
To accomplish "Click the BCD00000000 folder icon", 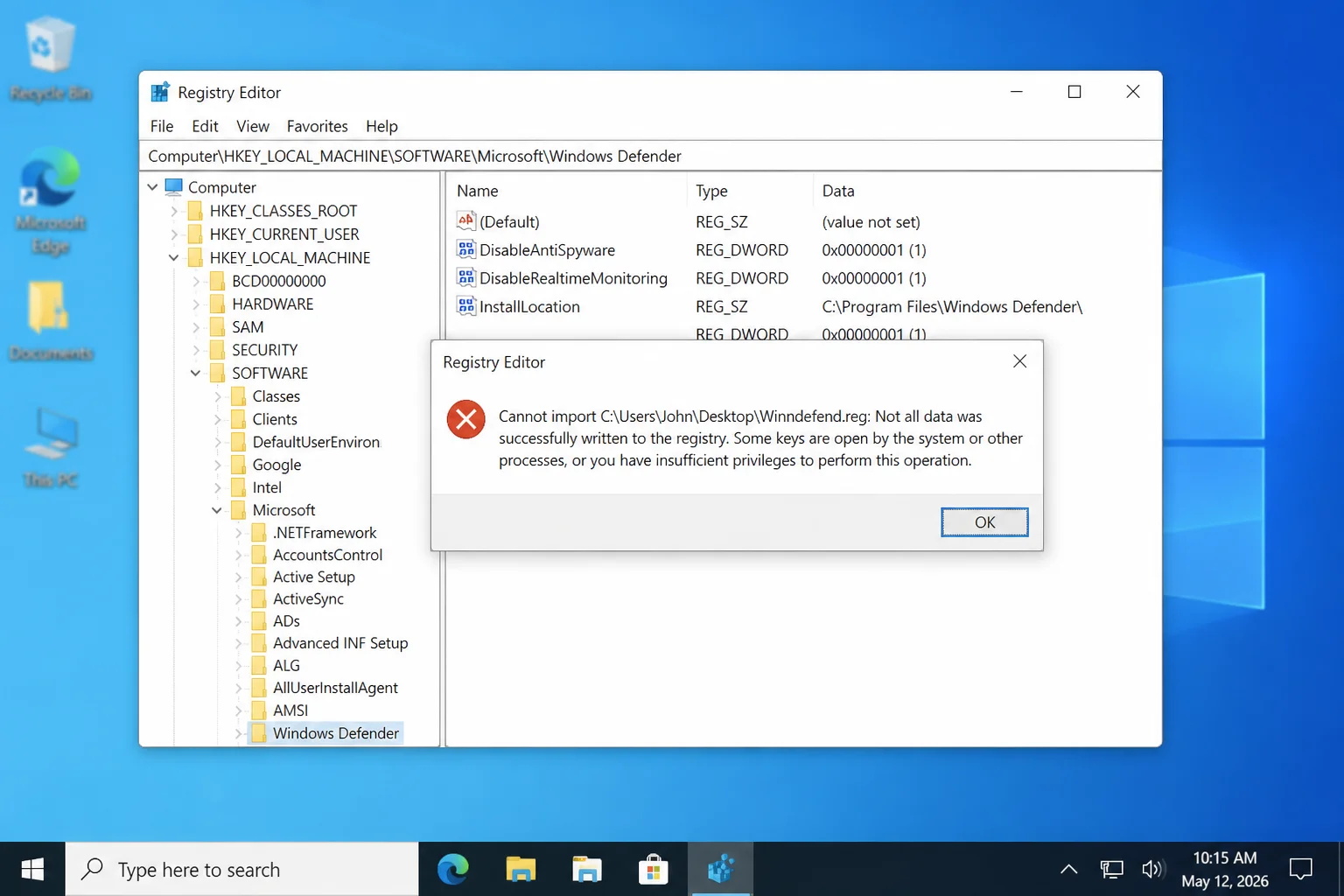I will pos(217,281).
